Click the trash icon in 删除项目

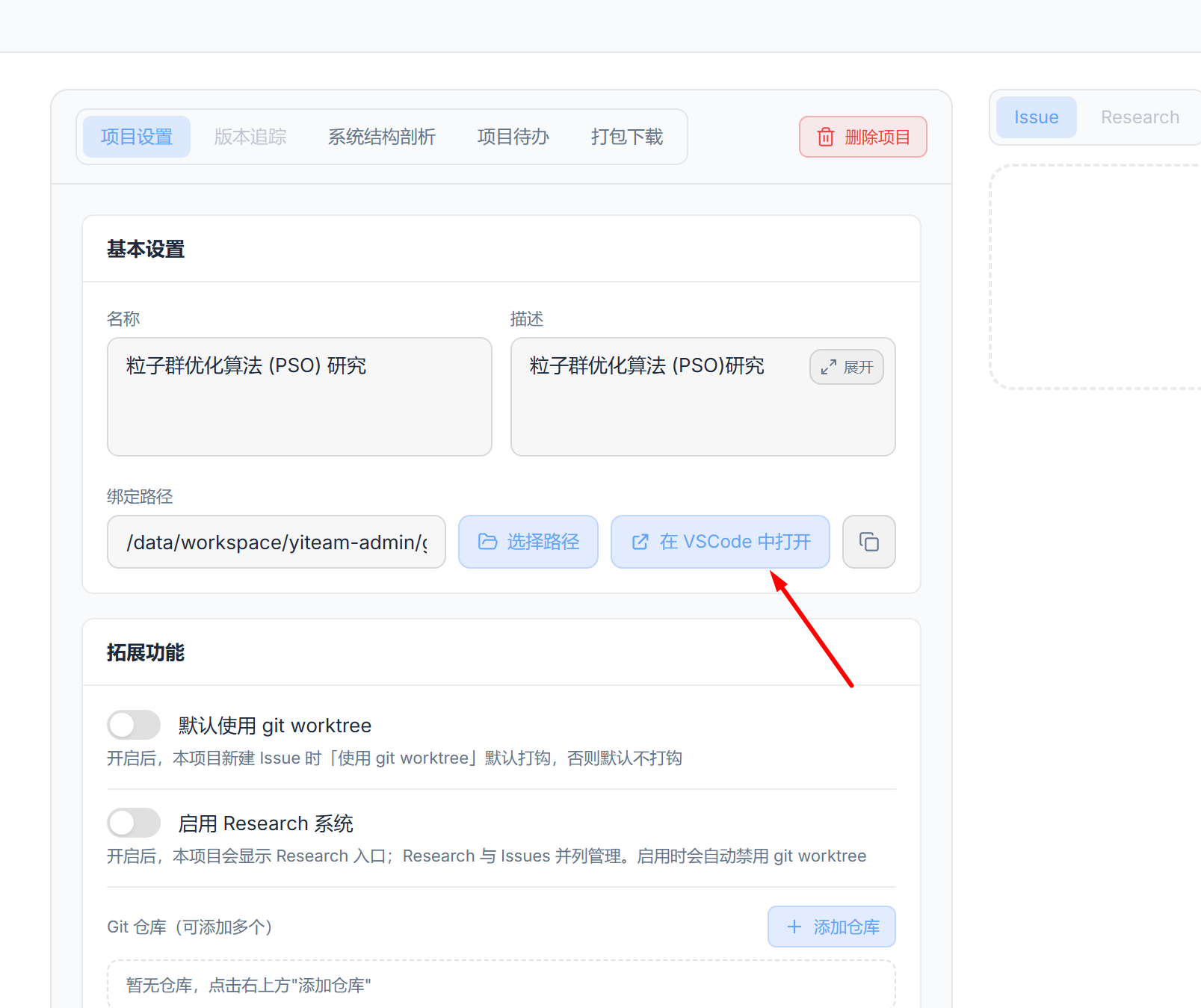pos(825,137)
